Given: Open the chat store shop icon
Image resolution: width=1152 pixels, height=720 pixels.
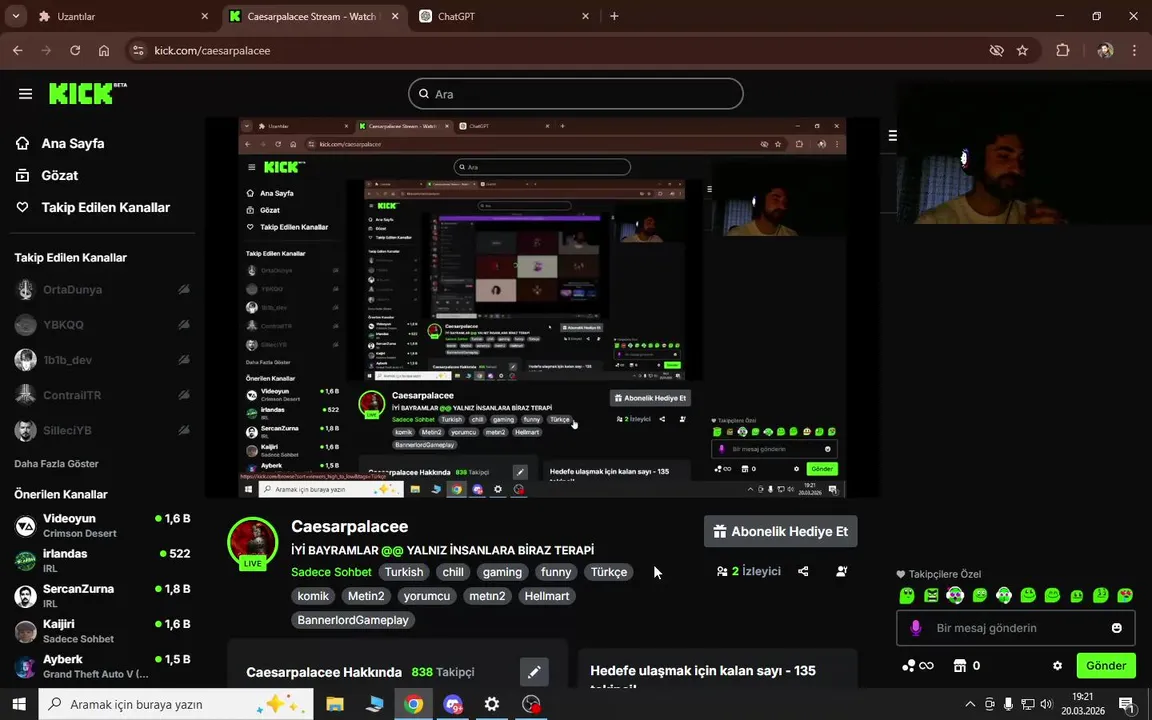Looking at the screenshot, I should 960,666.
